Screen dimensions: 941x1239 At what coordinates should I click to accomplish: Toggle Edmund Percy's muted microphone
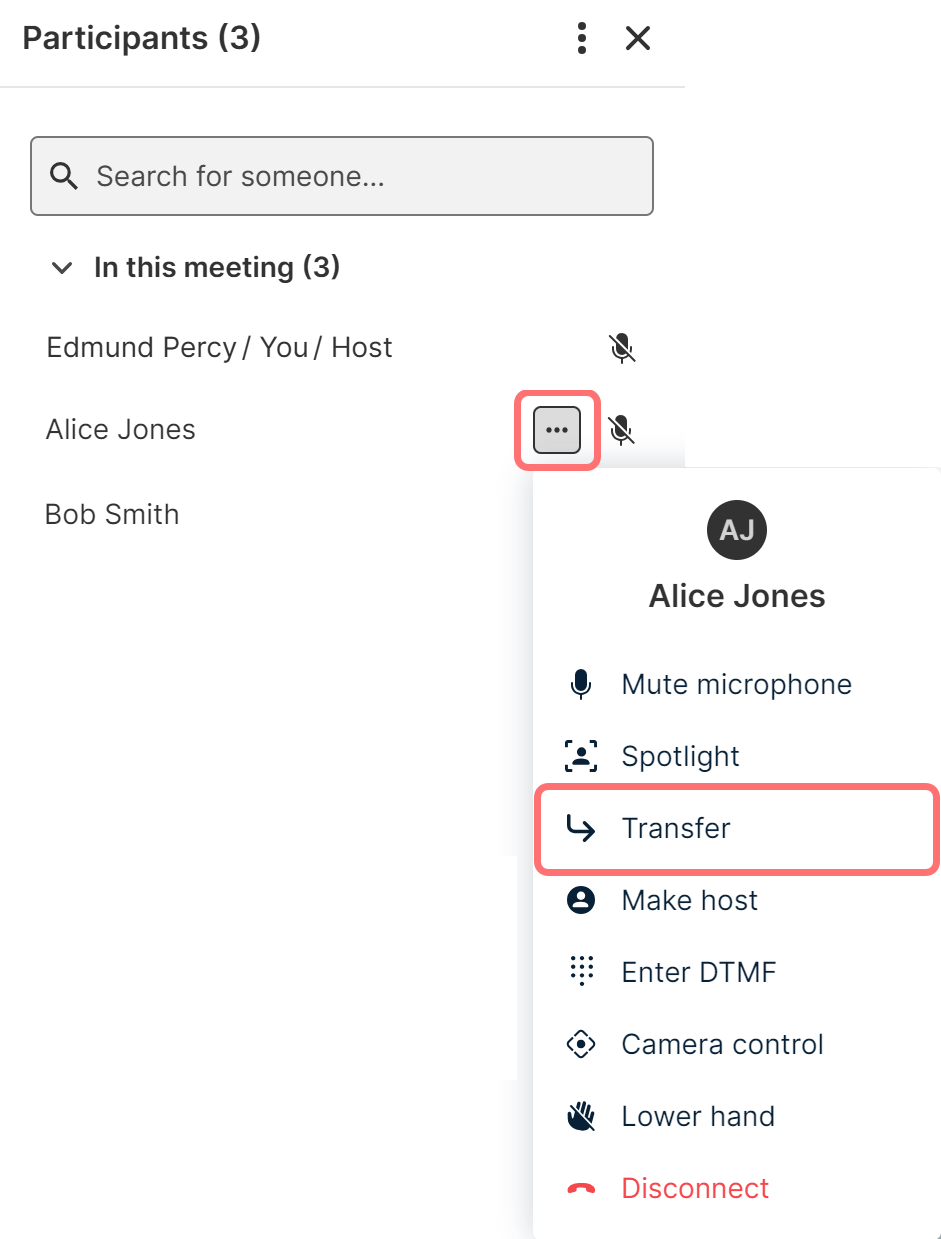coord(622,348)
